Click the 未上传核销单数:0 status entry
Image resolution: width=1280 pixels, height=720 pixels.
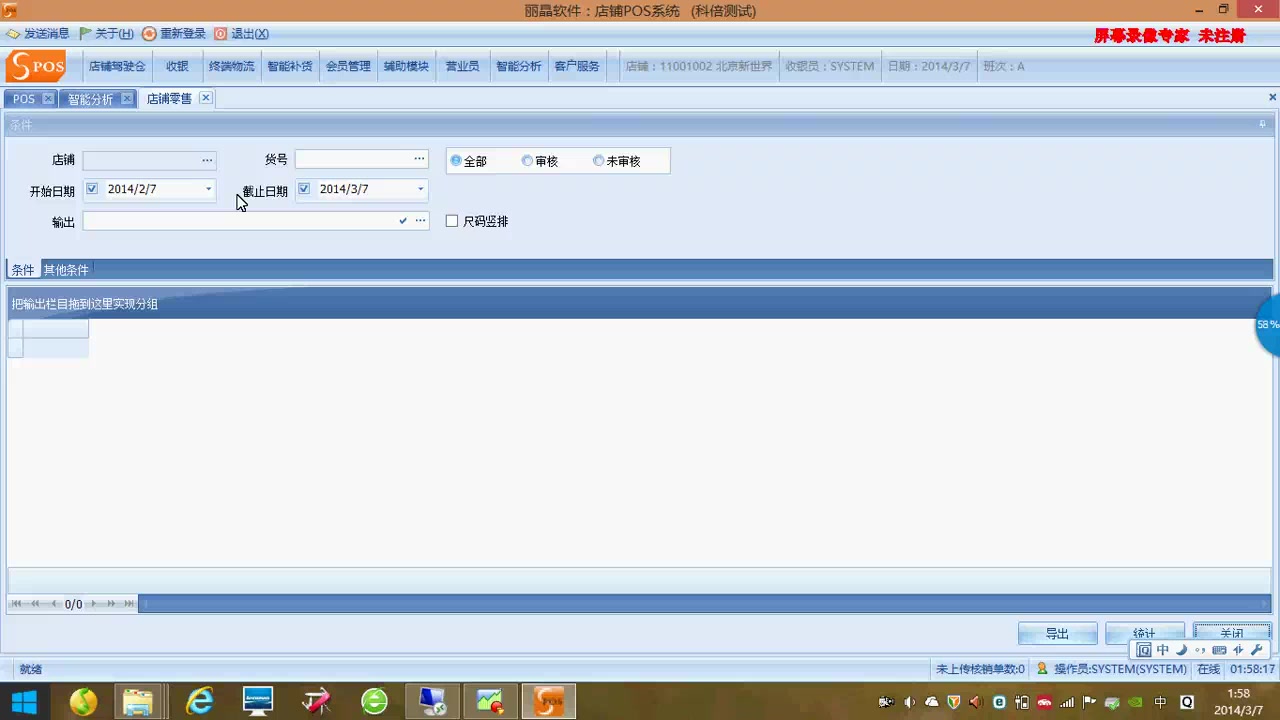coord(980,669)
